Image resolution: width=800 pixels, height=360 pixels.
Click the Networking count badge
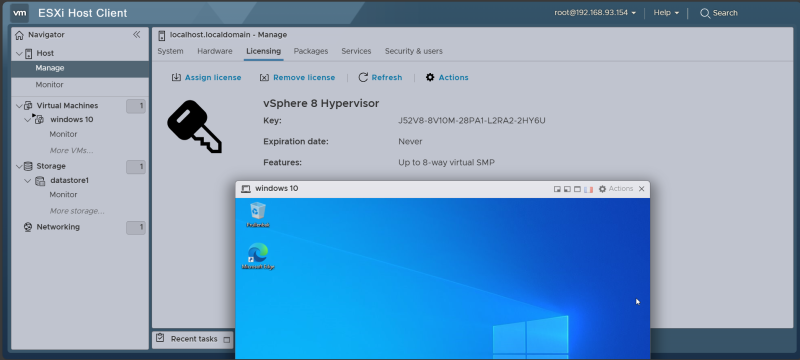click(x=136, y=227)
